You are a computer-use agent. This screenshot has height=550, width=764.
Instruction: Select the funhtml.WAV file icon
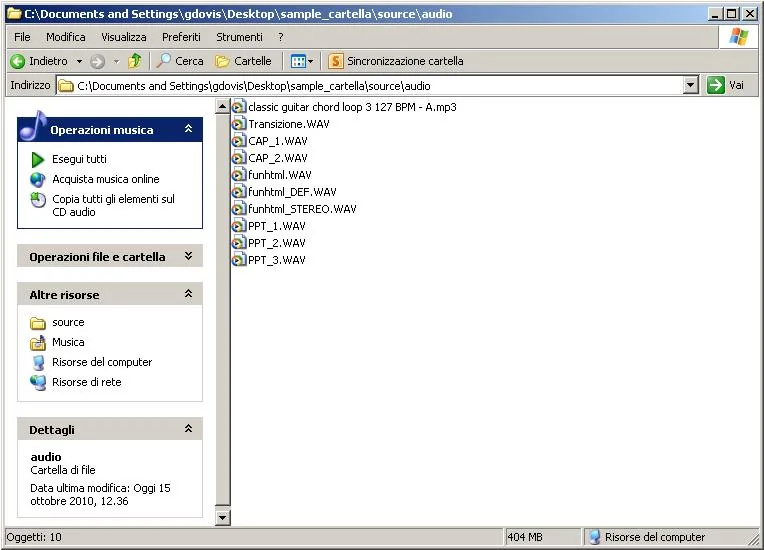(x=239, y=175)
